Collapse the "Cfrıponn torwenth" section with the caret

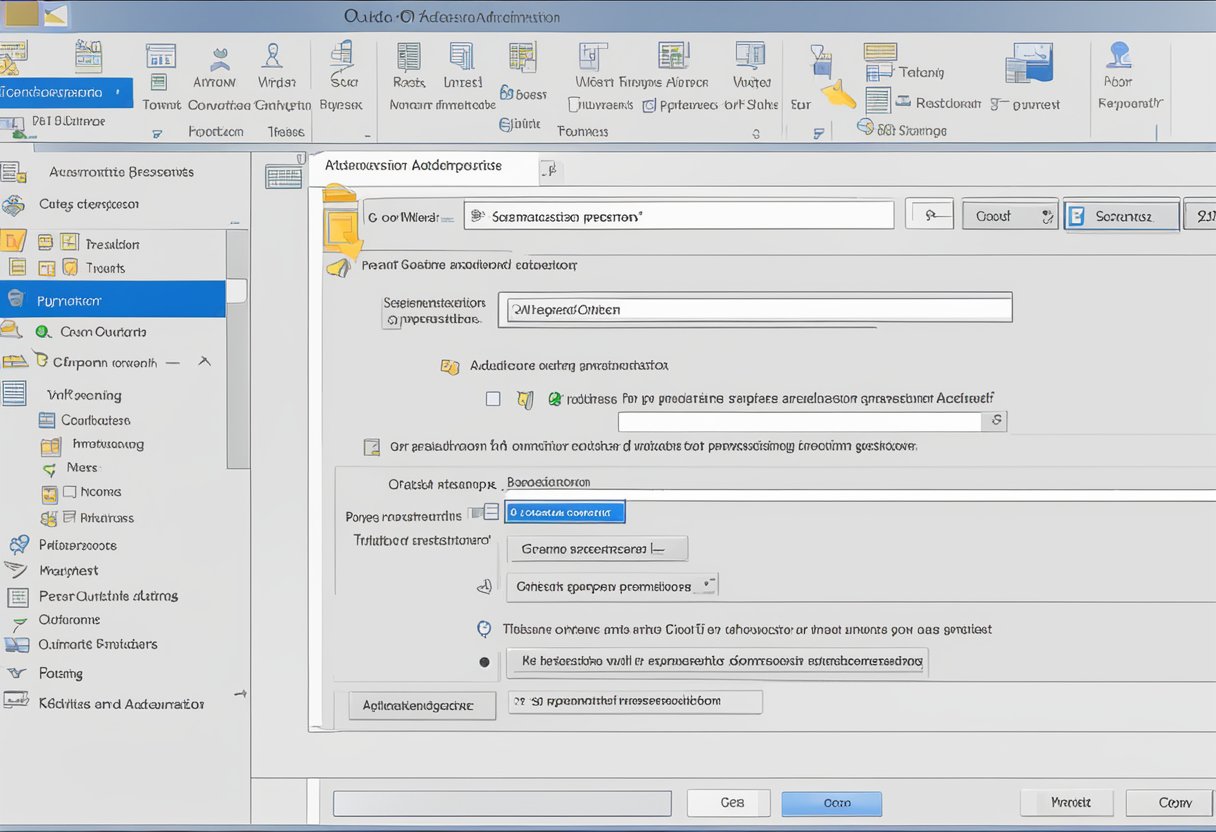(204, 362)
